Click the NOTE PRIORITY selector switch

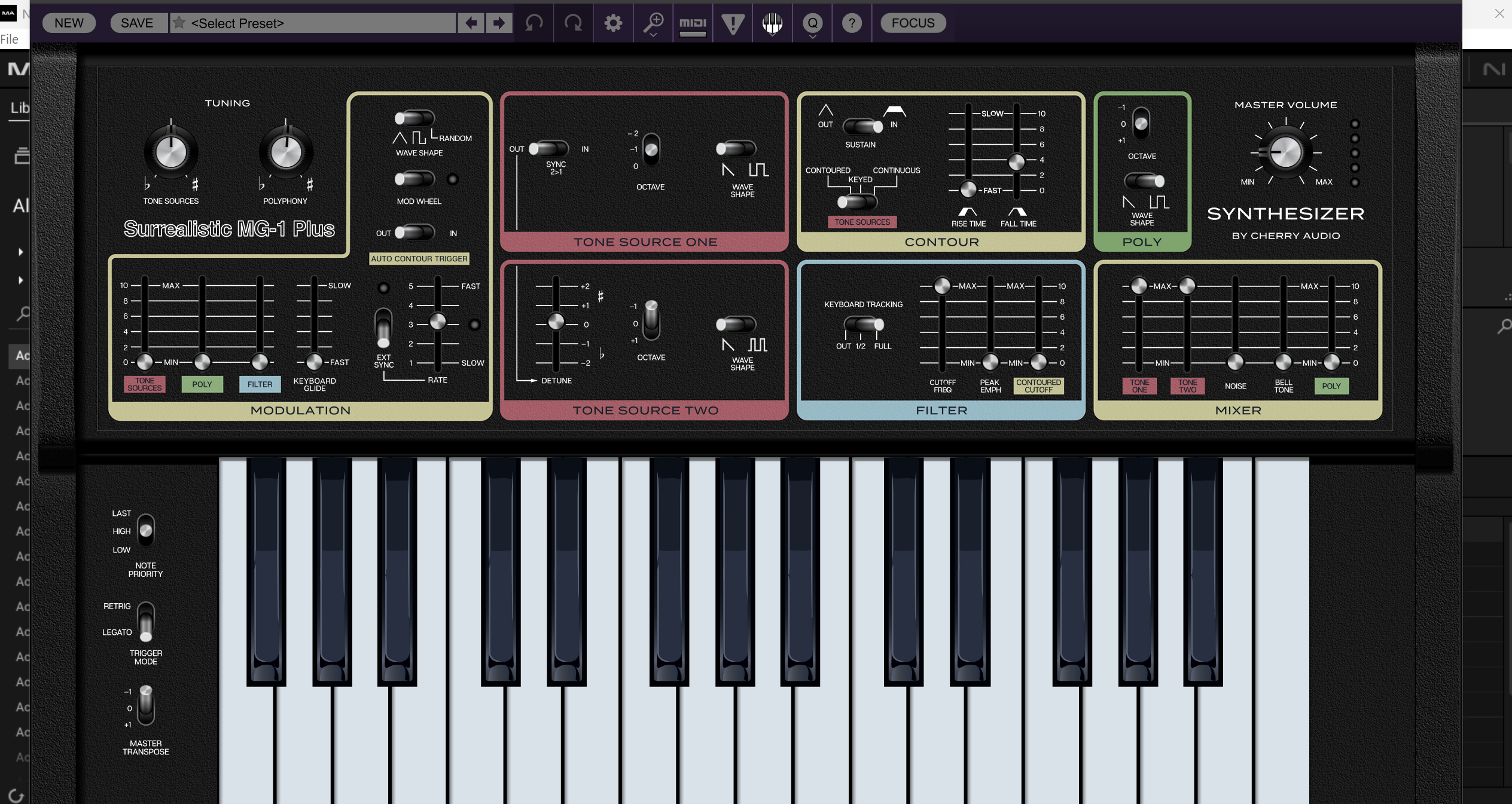coord(146,530)
